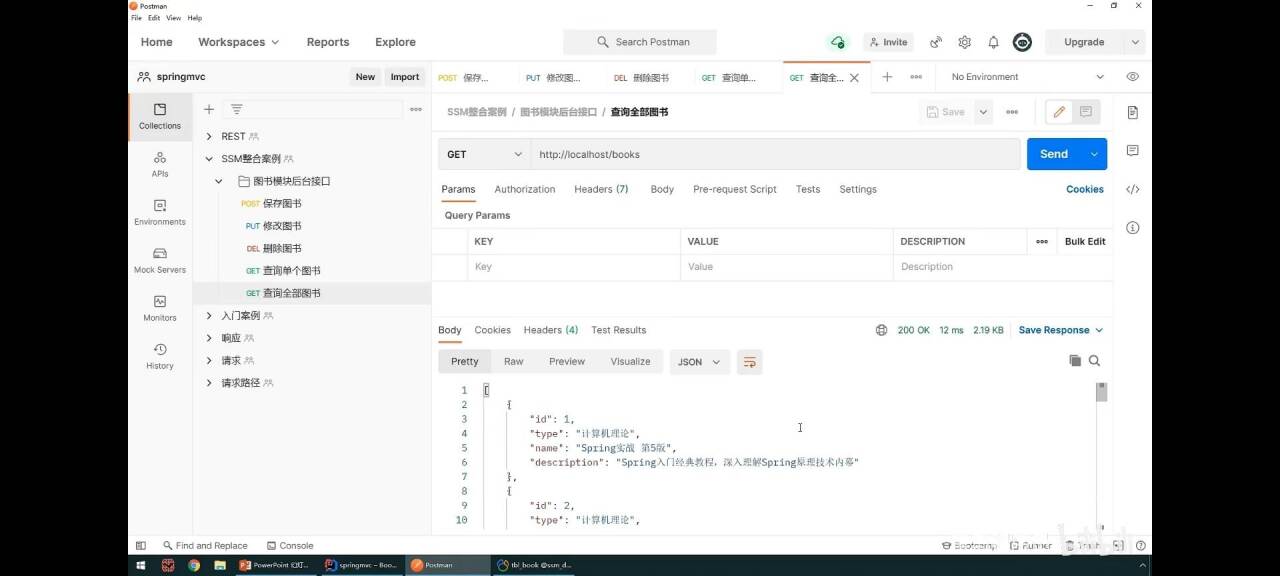Click the environment quick look eye icon

pyautogui.click(x=1132, y=77)
